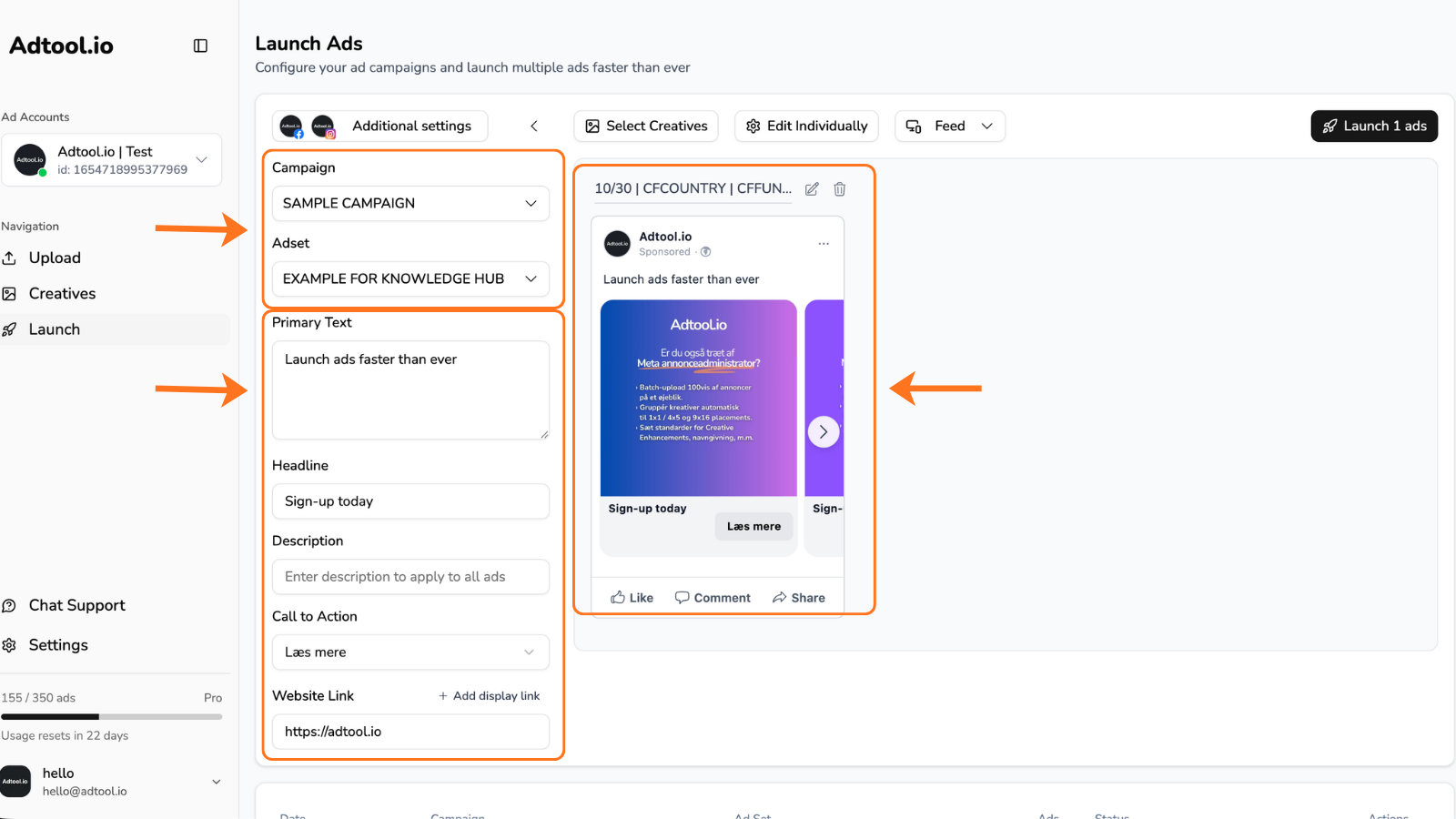The image size is (1456, 819).
Task: Collapse settings panel with left chevron
Action: (x=534, y=126)
